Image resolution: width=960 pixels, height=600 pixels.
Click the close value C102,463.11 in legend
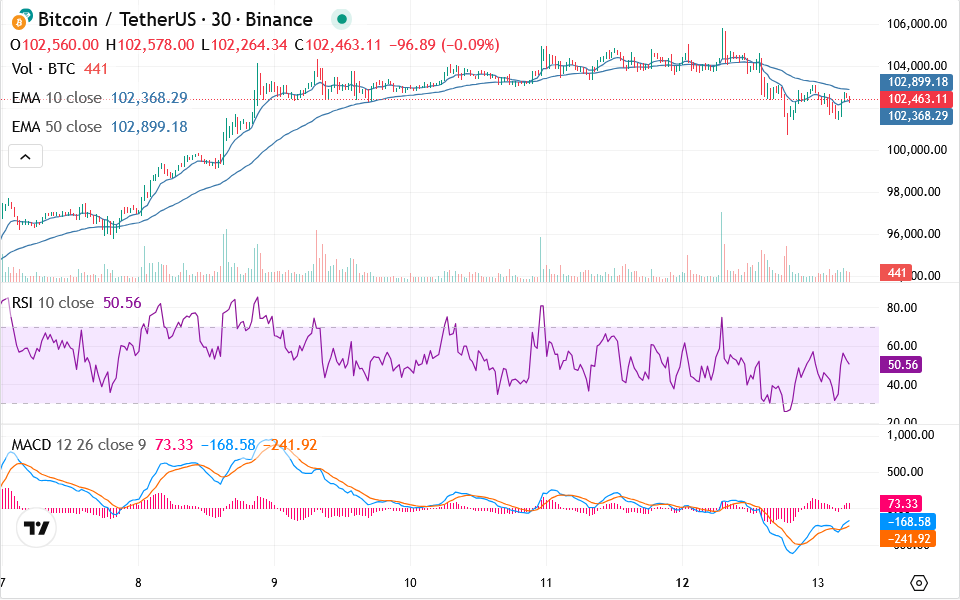338,45
